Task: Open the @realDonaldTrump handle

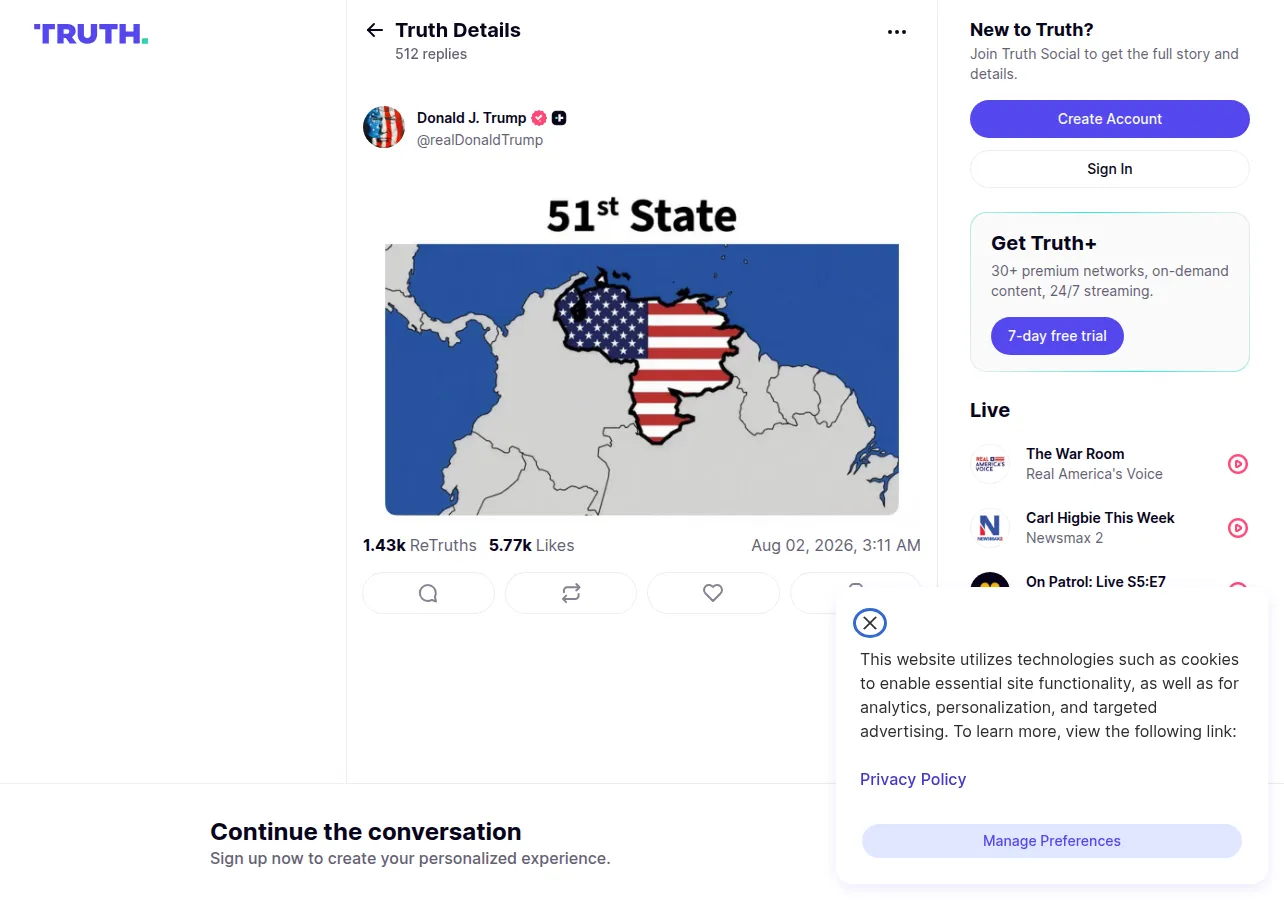Action: pyautogui.click(x=480, y=140)
